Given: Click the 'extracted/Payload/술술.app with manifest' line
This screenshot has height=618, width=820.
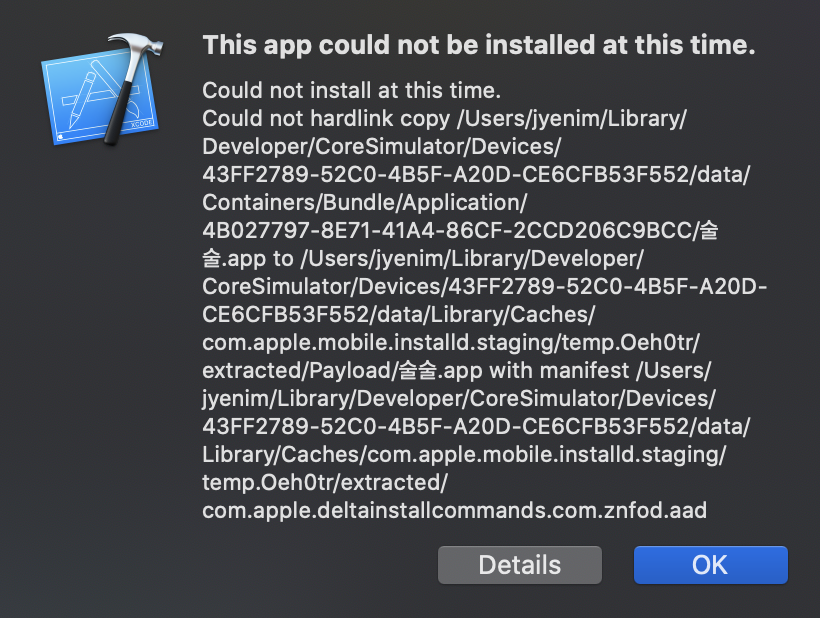Looking at the screenshot, I should click(x=457, y=370).
